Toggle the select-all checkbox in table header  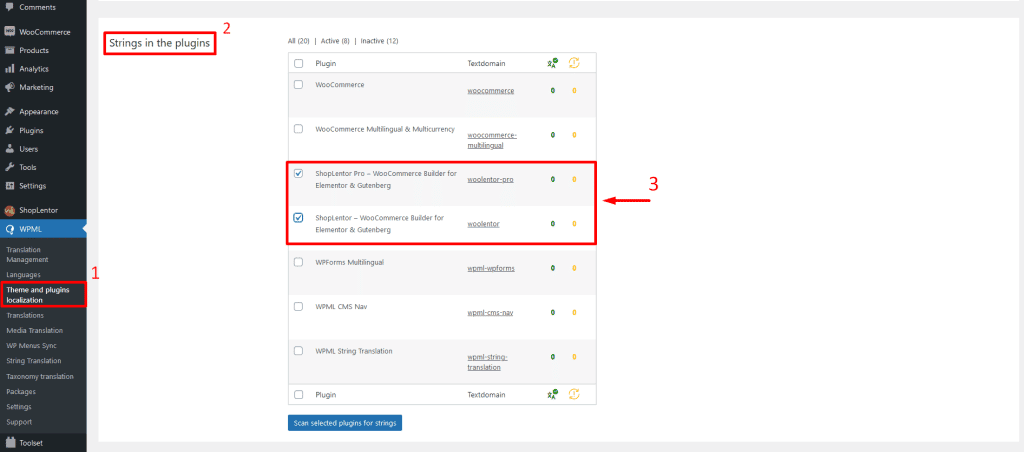click(298, 63)
